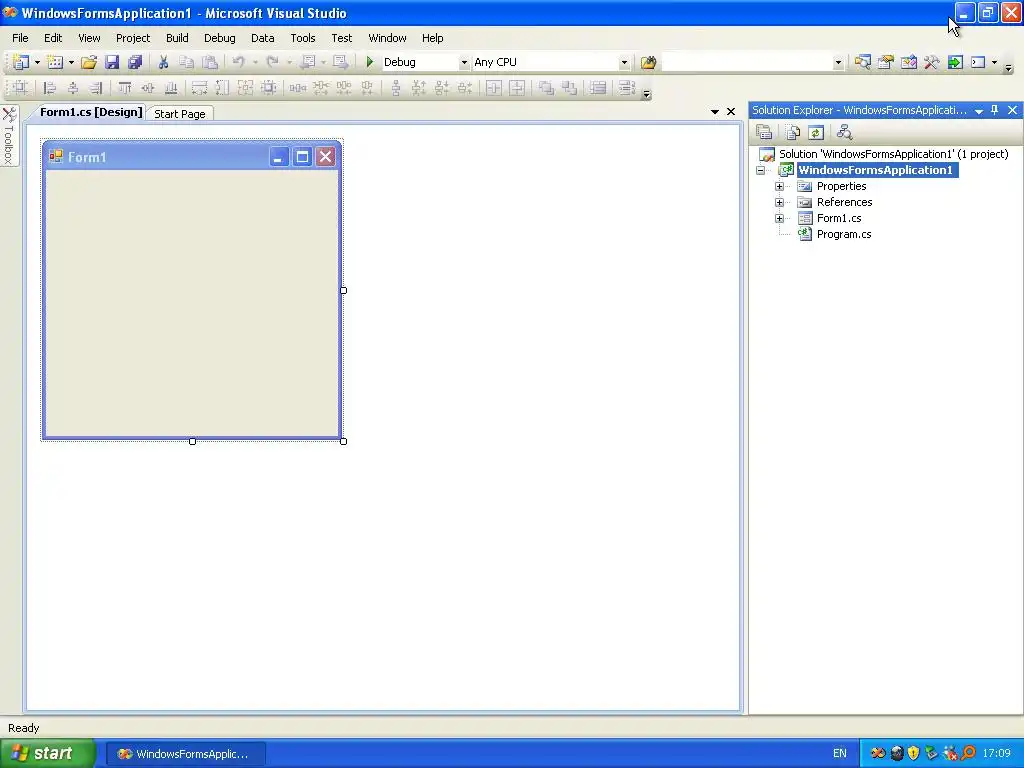Click the Align Rights layout icon
The width and height of the screenshot is (1024, 768).
tap(96, 88)
